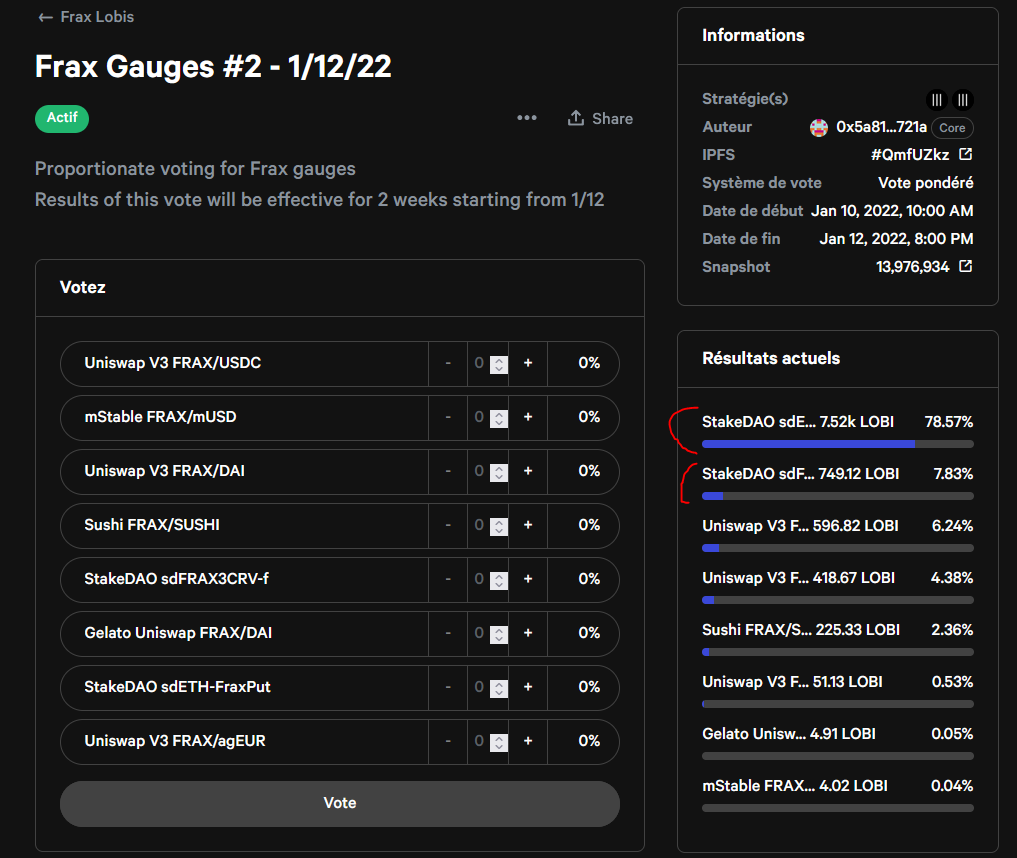
Task: Increase vote for Uniswap V3 FRAX/agEUR
Action: pyautogui.click(x=528, y=741)
